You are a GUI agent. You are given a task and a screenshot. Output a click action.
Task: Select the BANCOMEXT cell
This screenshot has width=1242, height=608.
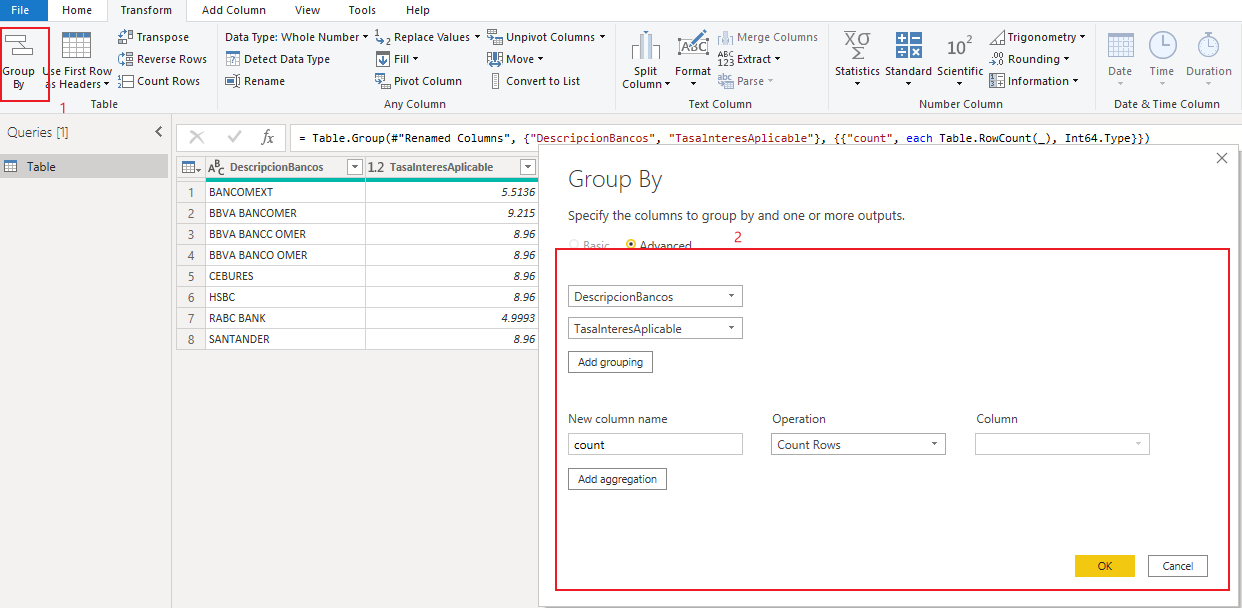[x=285, y=192]
